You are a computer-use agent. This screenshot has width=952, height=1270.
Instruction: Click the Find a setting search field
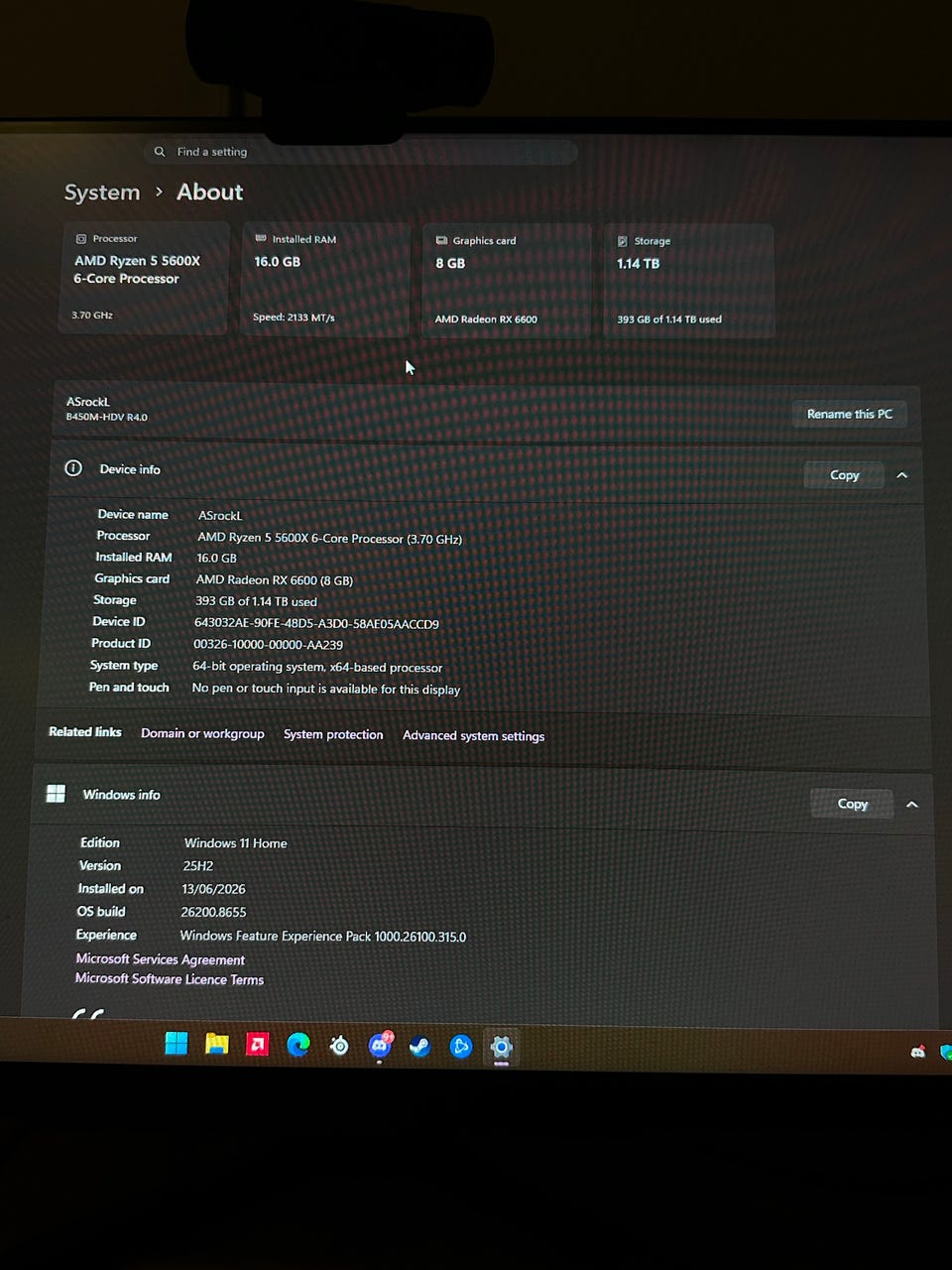click(x=361, y=152)
